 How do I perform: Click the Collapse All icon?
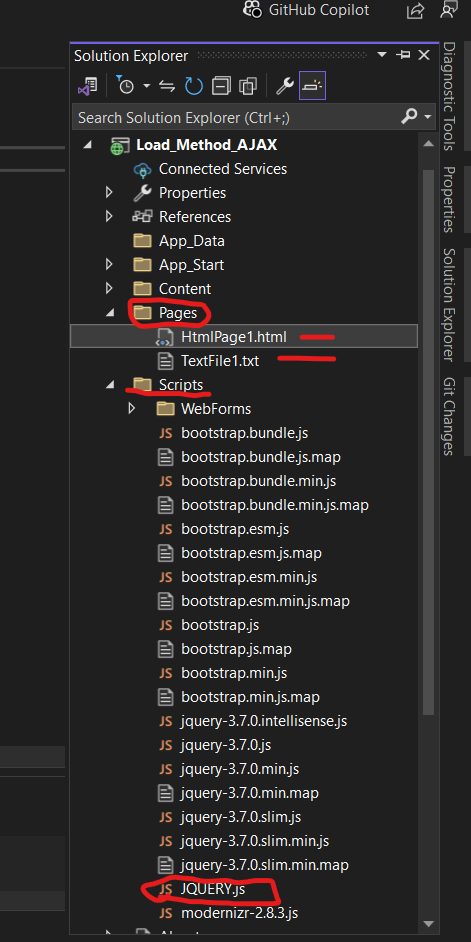[221, 87]
